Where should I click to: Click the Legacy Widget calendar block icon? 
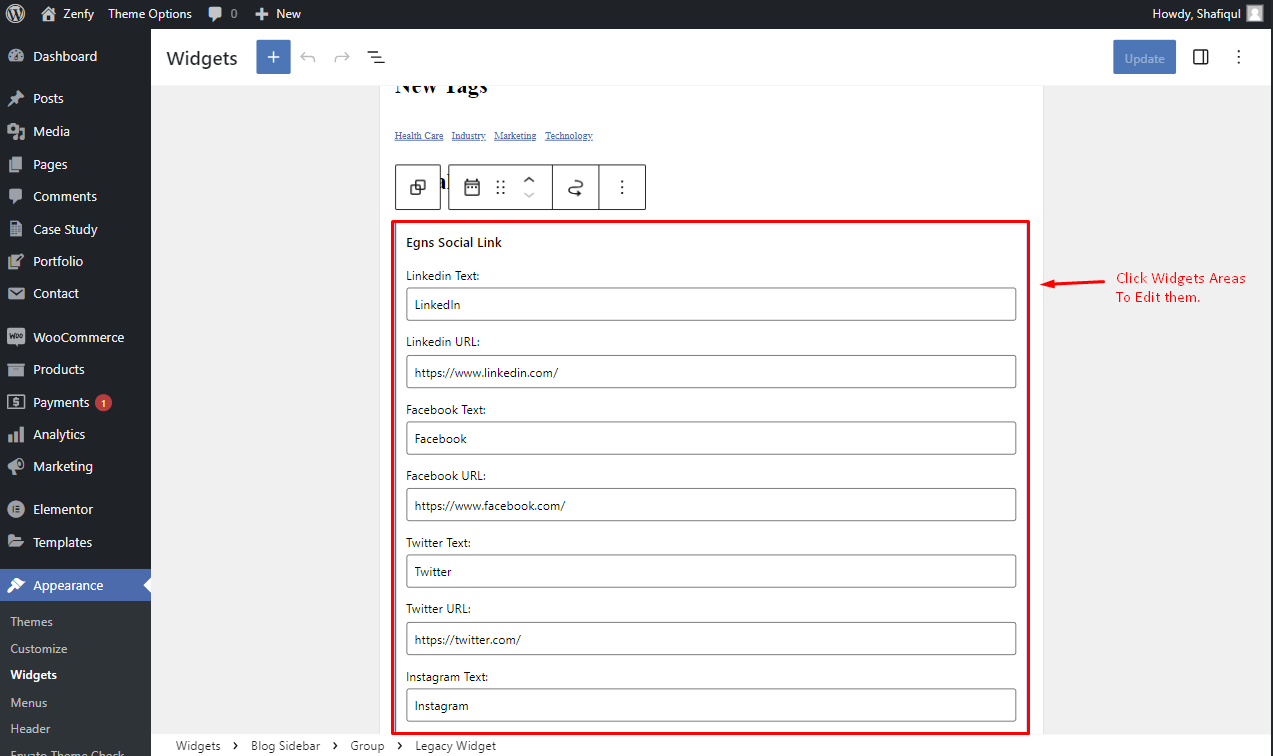click(472, 187)
